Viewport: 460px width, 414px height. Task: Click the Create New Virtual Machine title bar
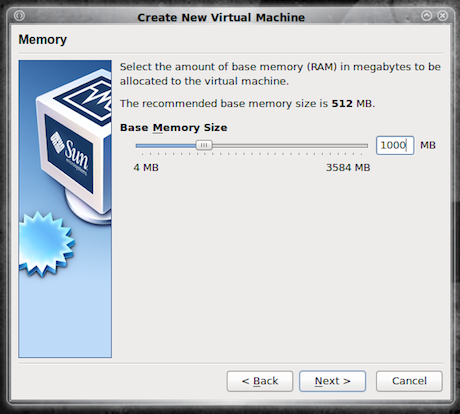click(x=221, y=17)
